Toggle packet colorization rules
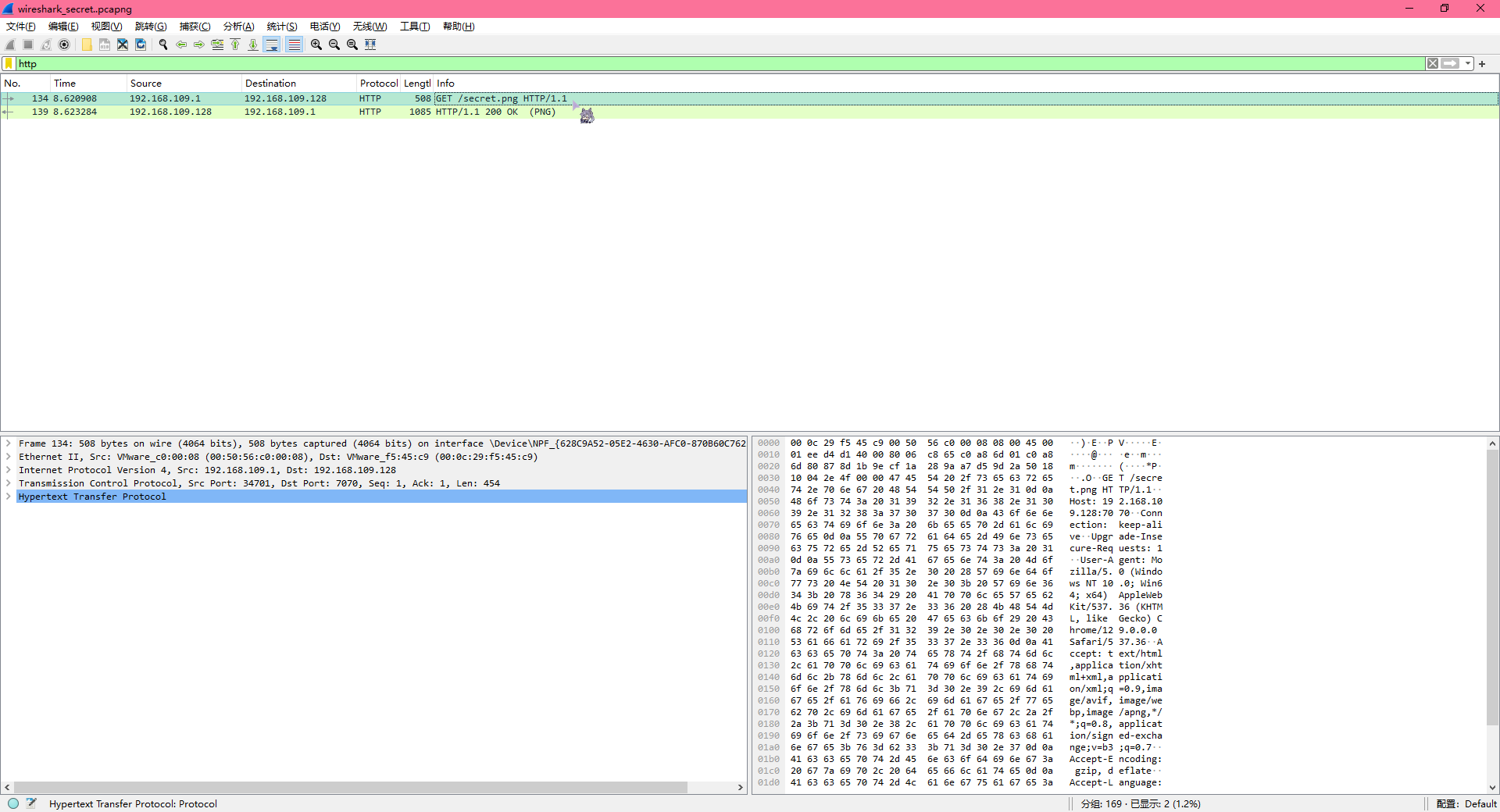1500x812 pixels. [294, 45]
